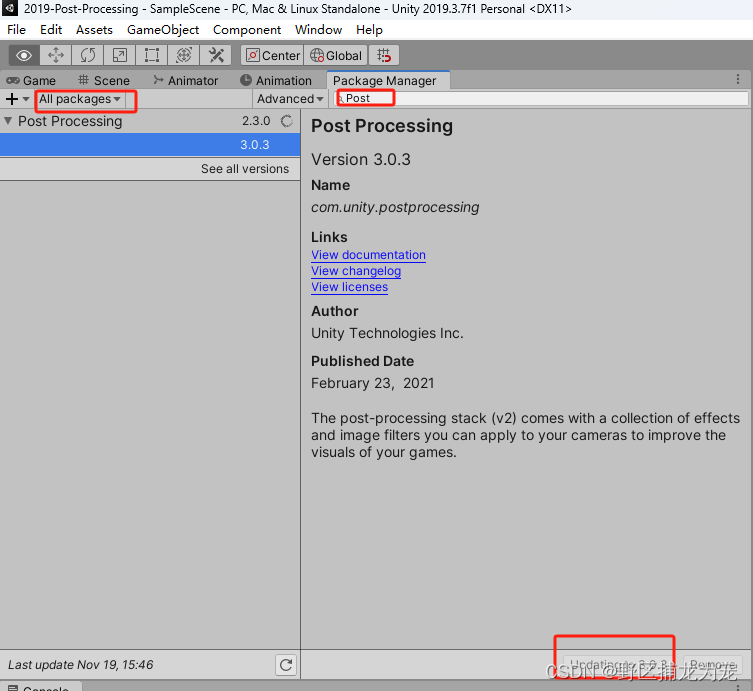Open the Edit menu
The width and height of the screenshot is (753, 691).
[51, 30]
